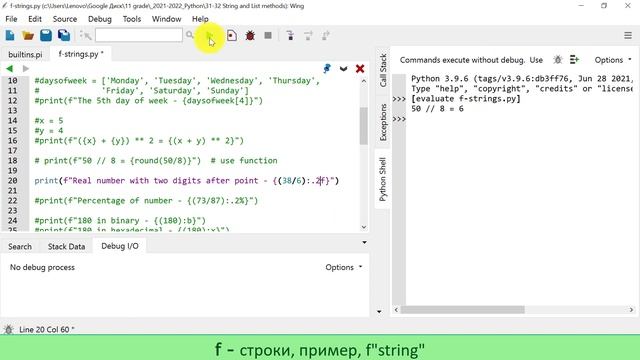Open the Python Shell Options dropdown
This screenshot has width=640, height=360.
613,60
